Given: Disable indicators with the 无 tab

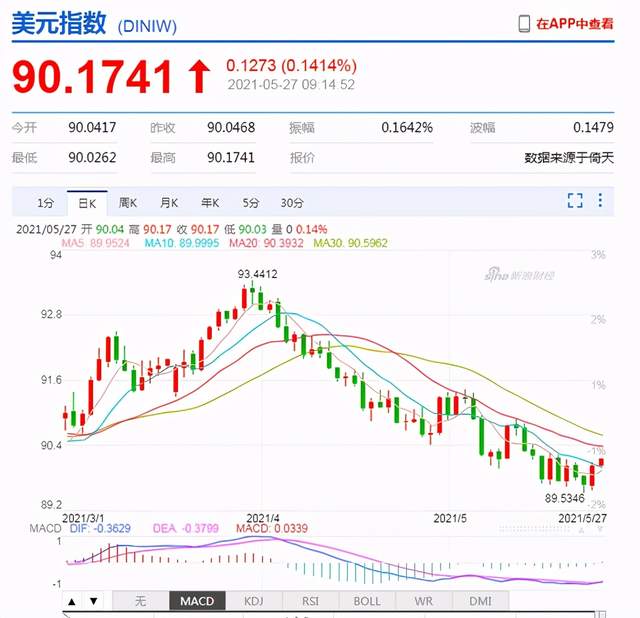Looking at the screenshot, I should click(139, 601).
